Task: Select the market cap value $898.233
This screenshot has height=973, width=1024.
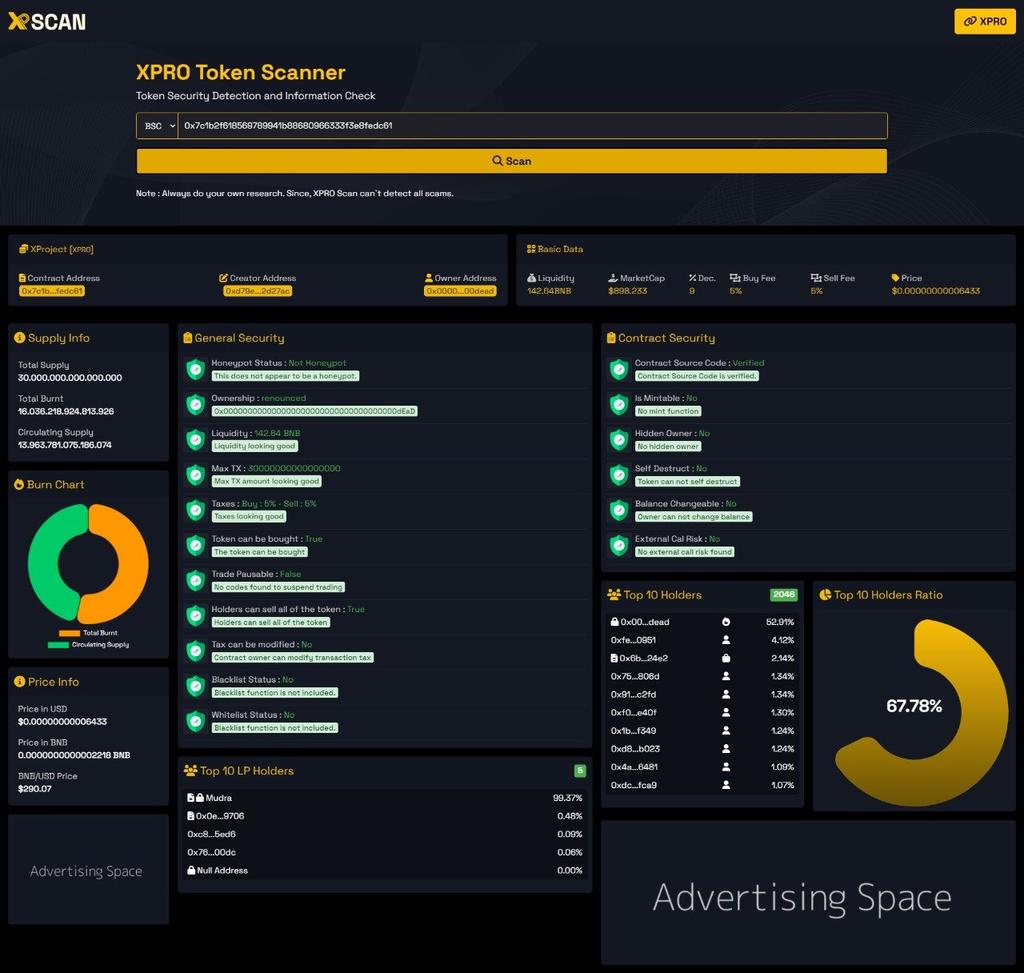Action: tap(628, 291)
